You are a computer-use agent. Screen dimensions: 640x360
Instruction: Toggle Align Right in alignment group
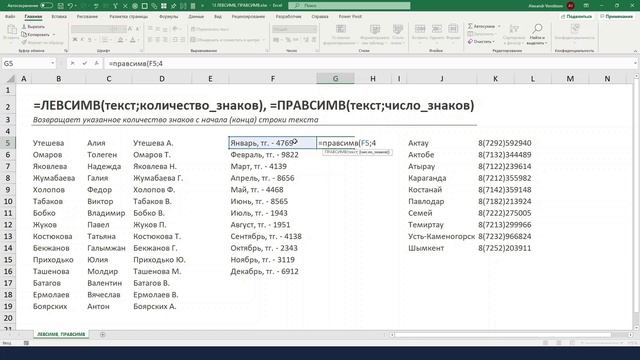165,40
